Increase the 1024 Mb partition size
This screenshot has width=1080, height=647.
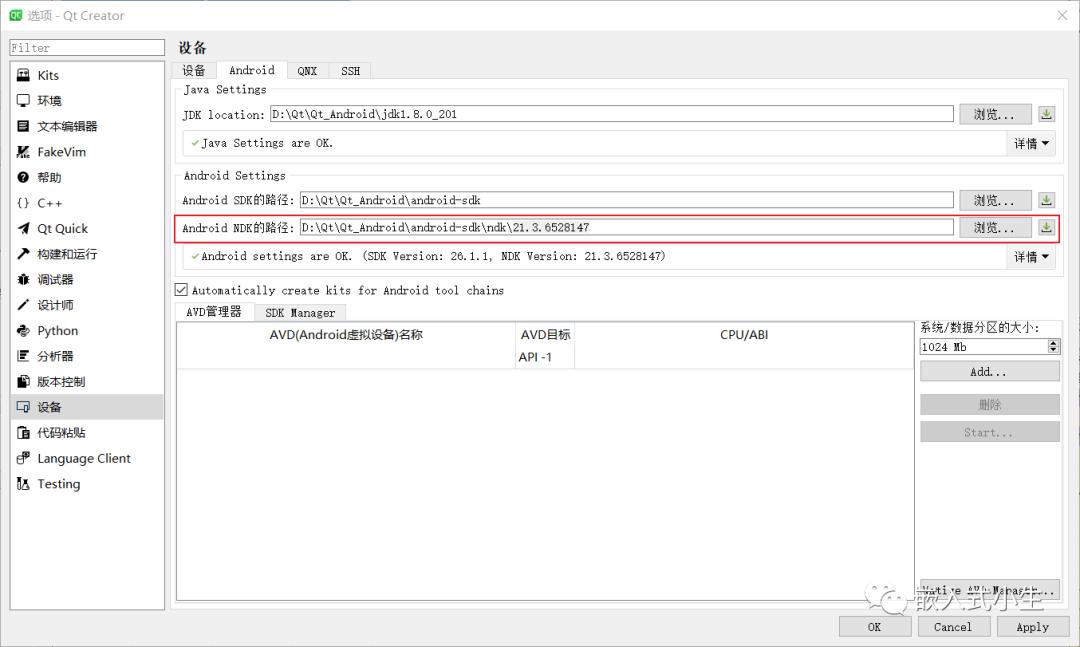(1053, 343)
